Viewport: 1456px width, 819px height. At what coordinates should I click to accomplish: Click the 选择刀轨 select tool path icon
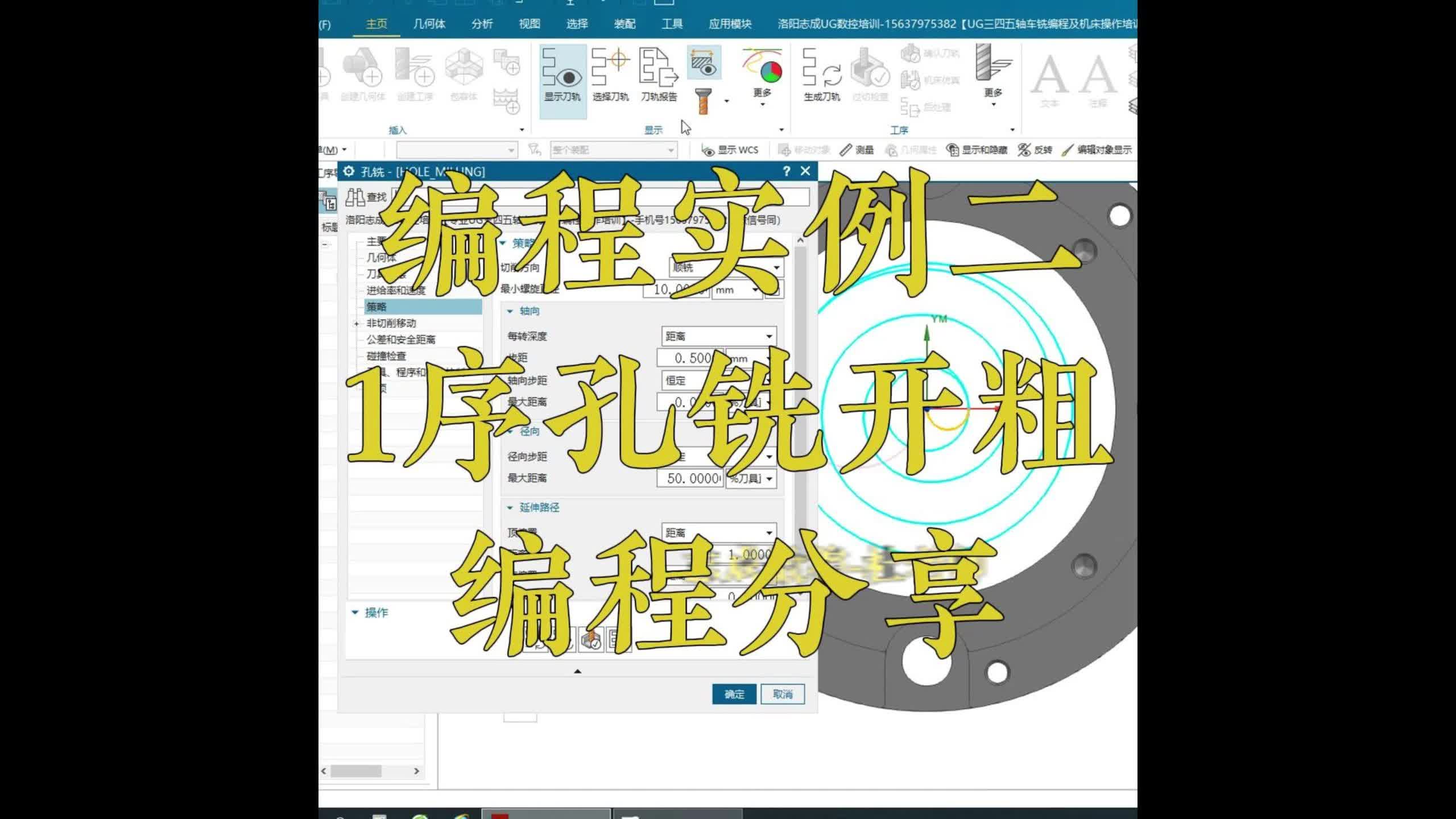coord(610,75)
